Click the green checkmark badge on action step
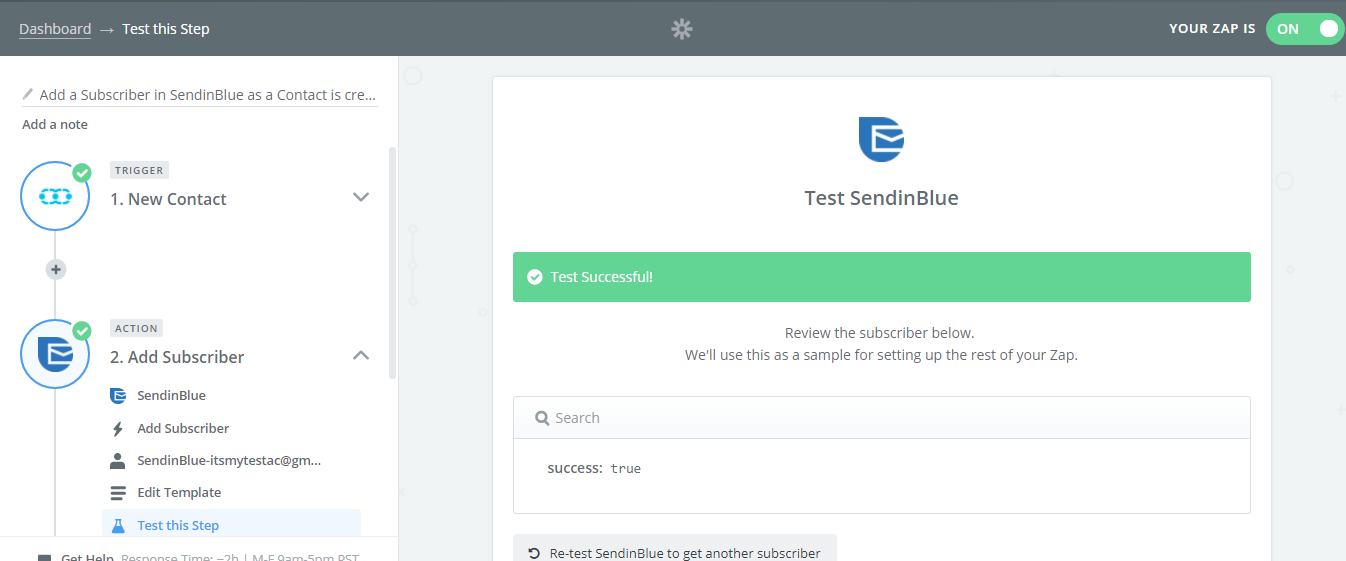 82,330
